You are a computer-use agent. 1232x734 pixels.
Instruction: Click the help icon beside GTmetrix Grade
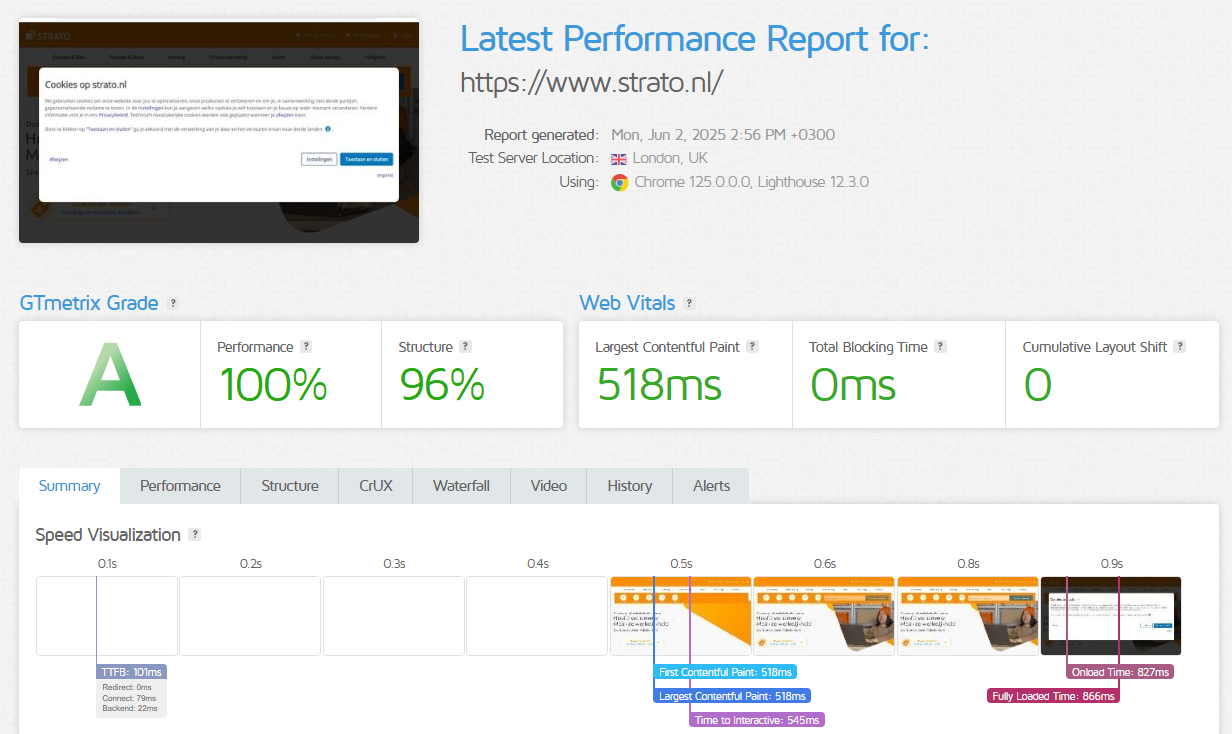(174, 303)
